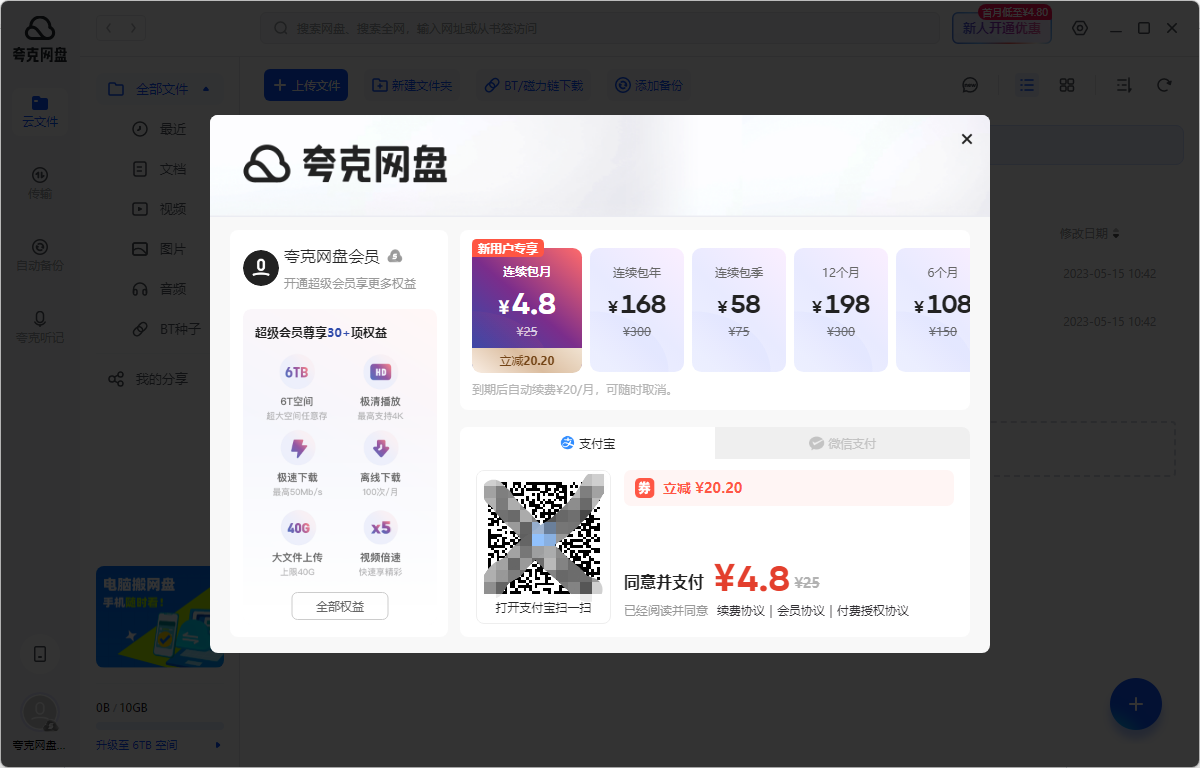
Task: Click the 新建文件夹 toolbar button
Action: (x=412, y=85)
